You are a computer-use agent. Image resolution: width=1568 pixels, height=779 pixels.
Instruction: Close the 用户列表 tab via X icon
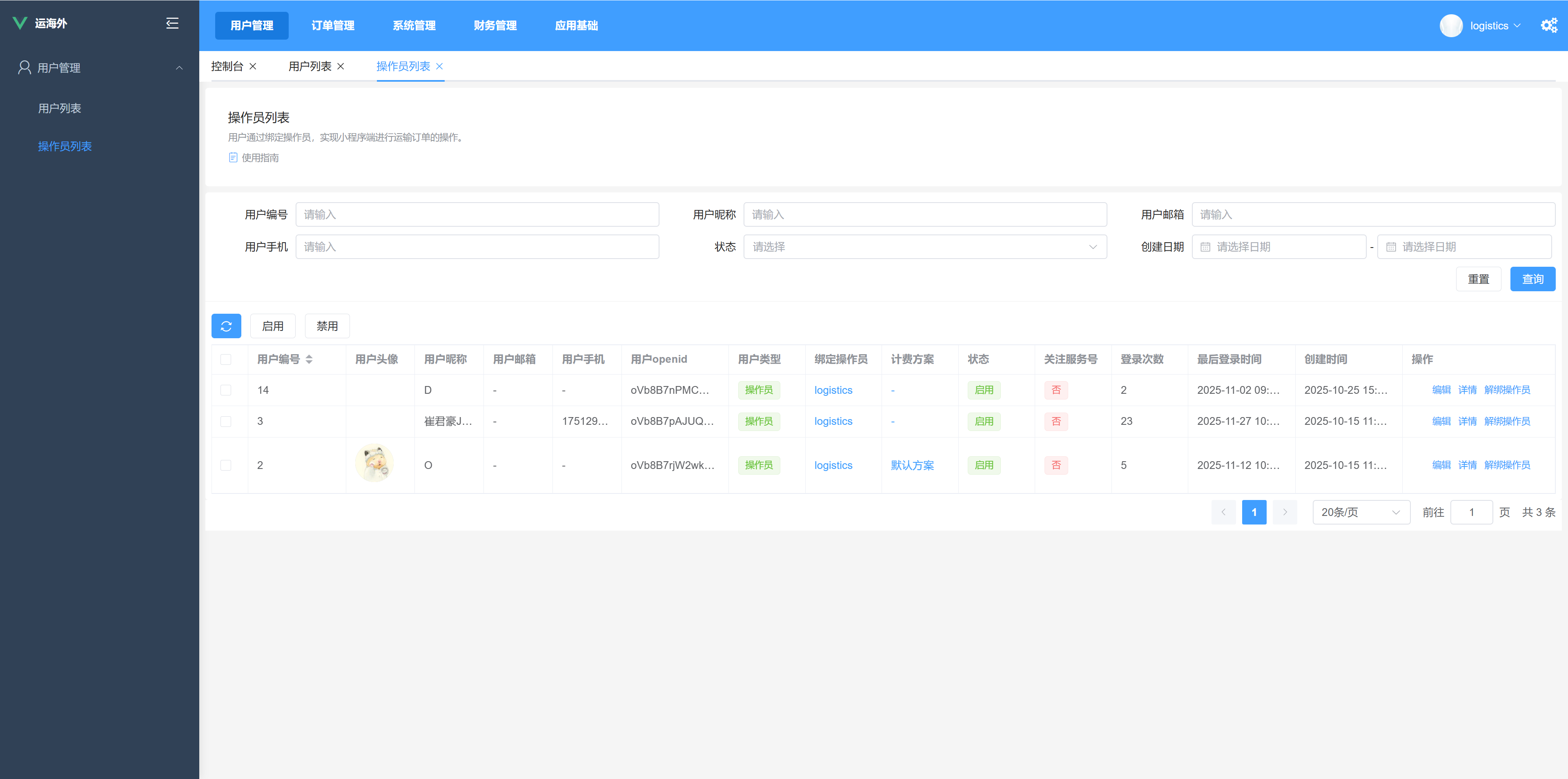point(341,67)
